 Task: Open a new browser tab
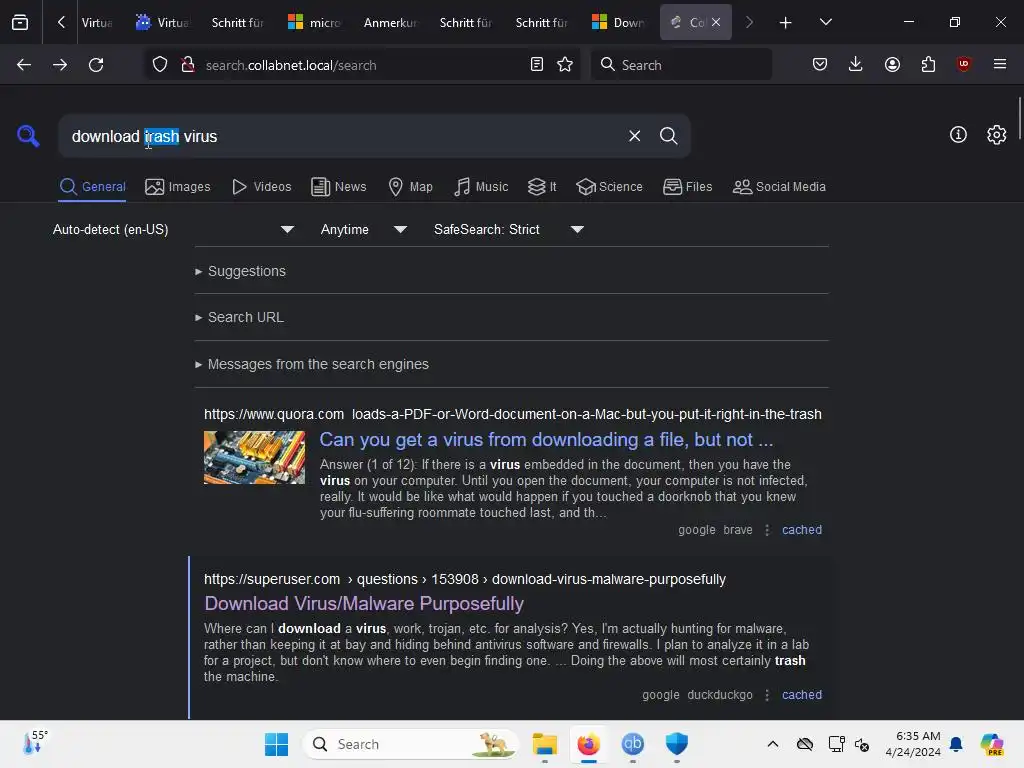coord(786,22)
